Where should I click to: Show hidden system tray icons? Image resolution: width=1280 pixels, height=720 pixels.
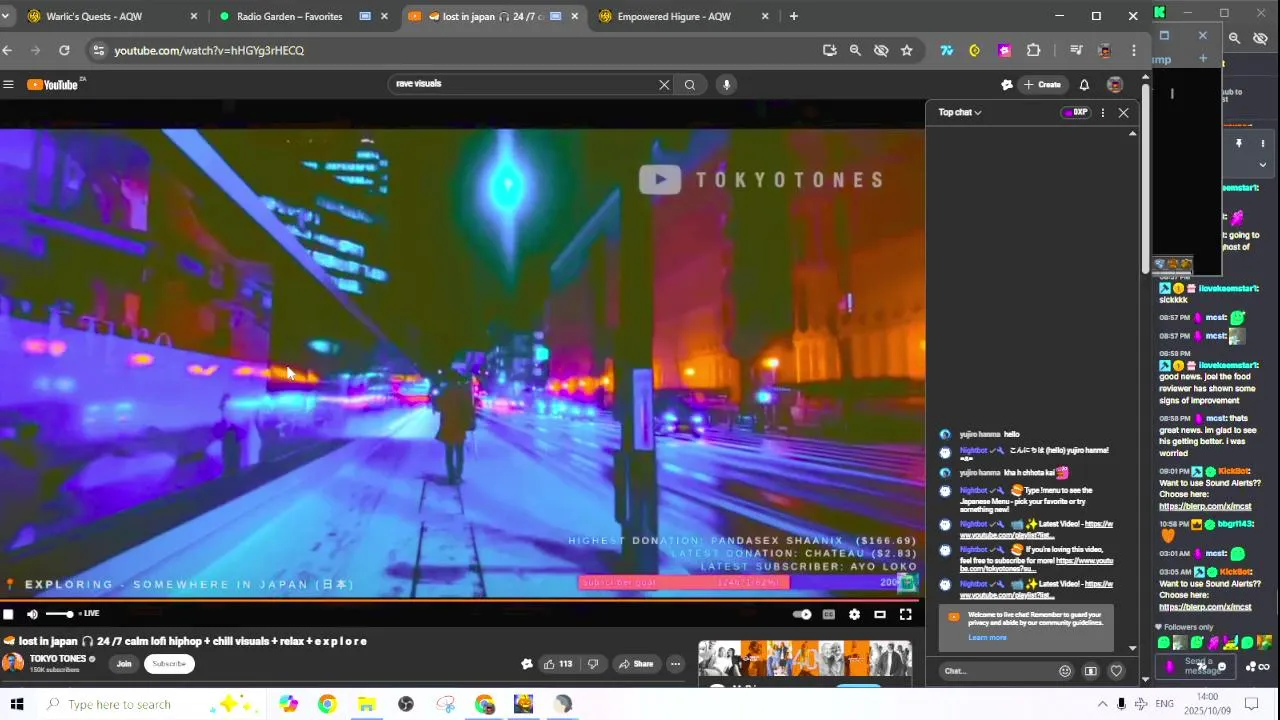pyautogui.click(x=1102, y=704)
